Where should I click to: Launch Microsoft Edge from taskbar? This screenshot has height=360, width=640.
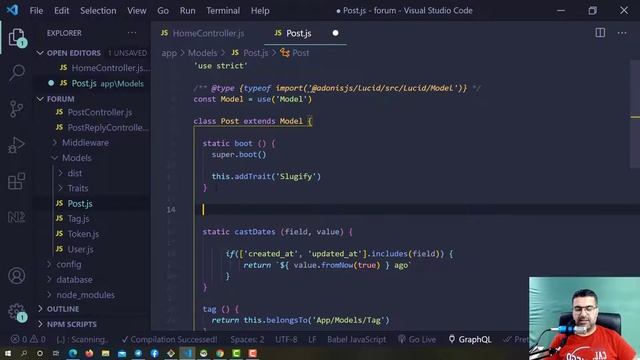click(73, 353)
